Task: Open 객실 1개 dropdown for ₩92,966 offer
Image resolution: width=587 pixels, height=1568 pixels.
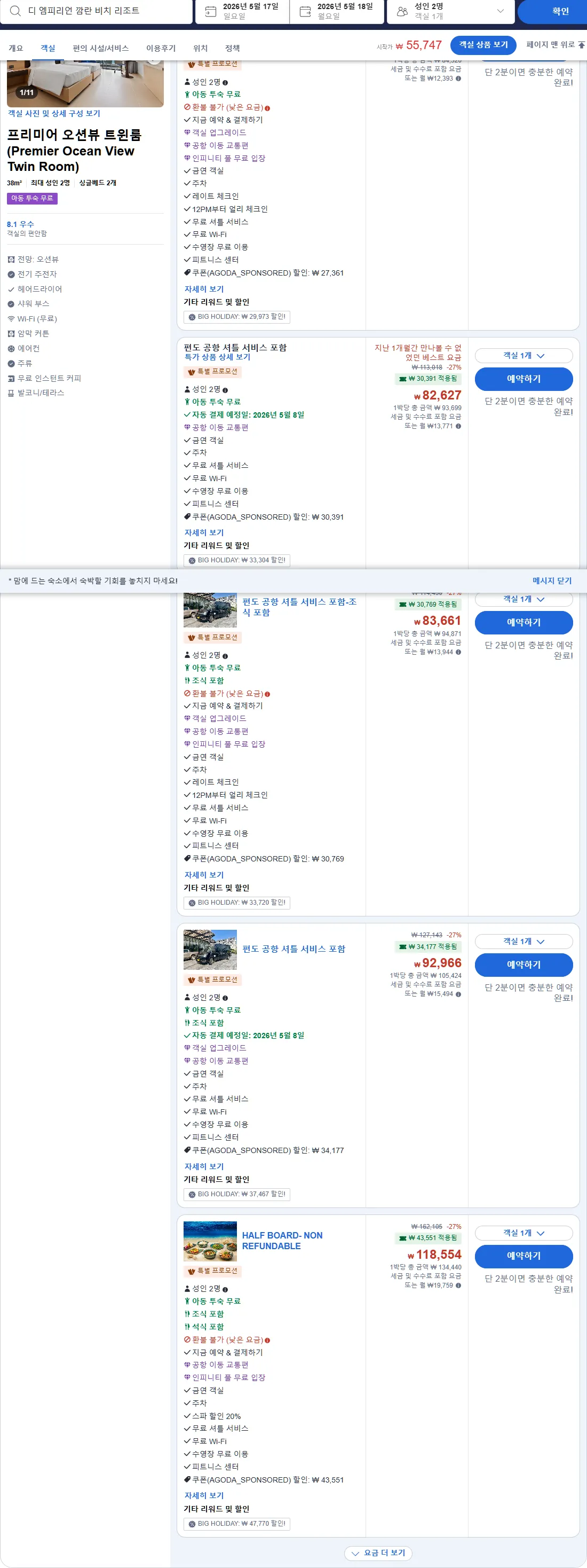Action: [523, 941]
